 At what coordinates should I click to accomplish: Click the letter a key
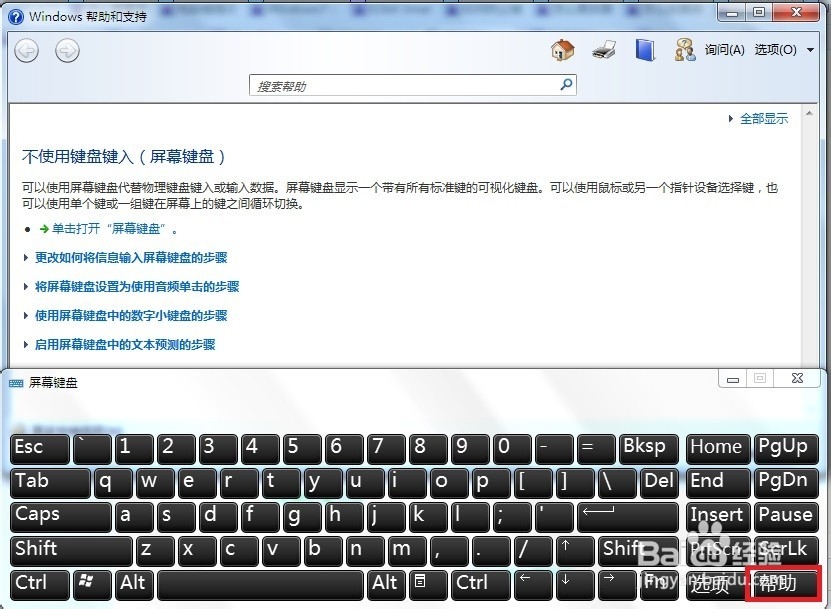pos(134,517)
